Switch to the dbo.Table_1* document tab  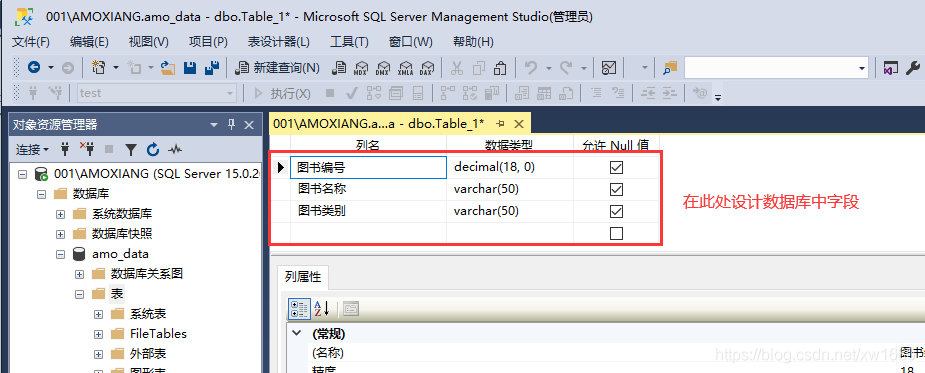pos(378,124)
